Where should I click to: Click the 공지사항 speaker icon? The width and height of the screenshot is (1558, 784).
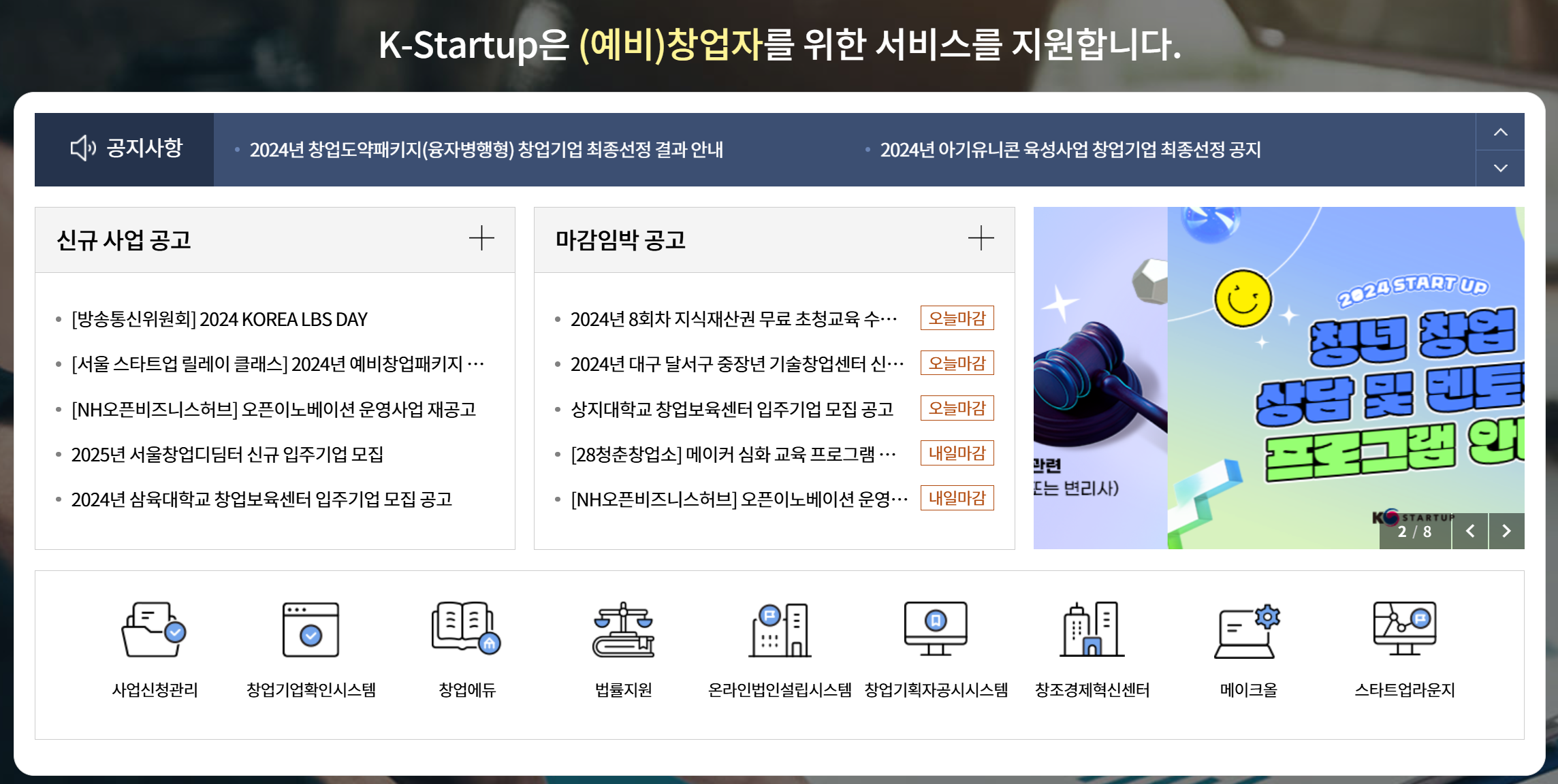pyautogui.click(x=83, y=148)
